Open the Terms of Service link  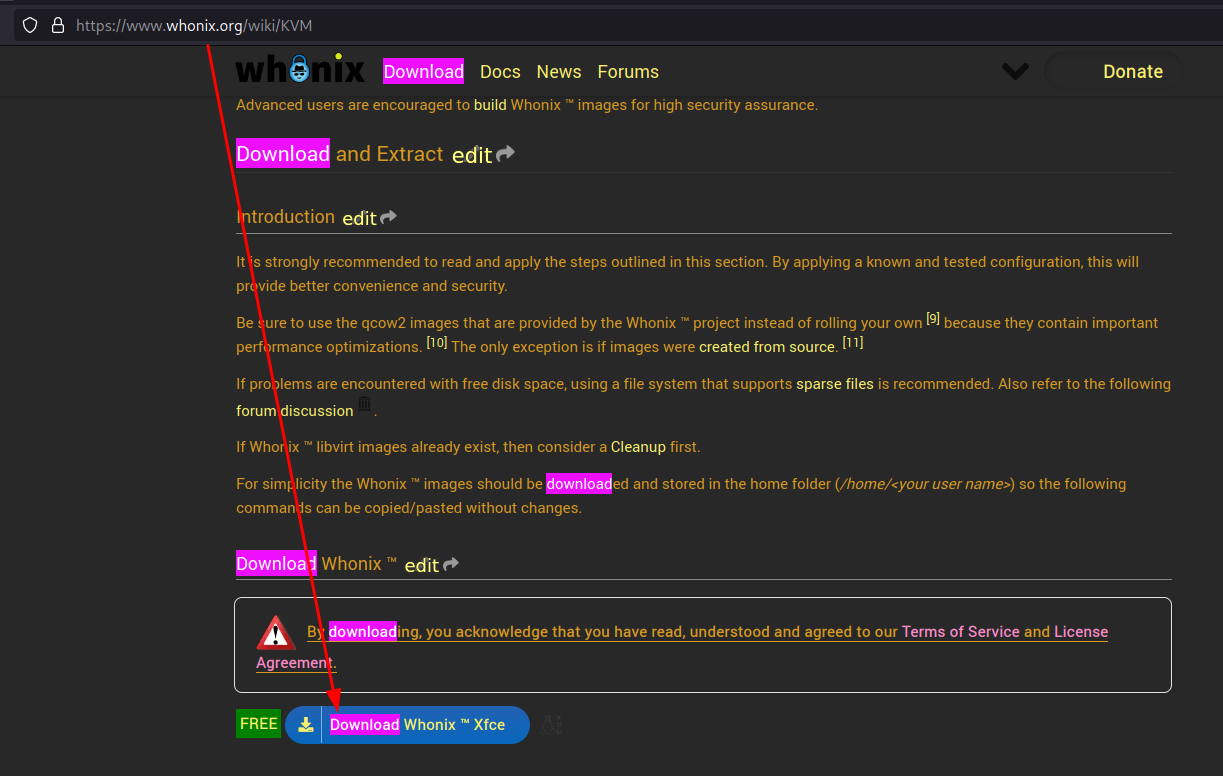point(961,632)
